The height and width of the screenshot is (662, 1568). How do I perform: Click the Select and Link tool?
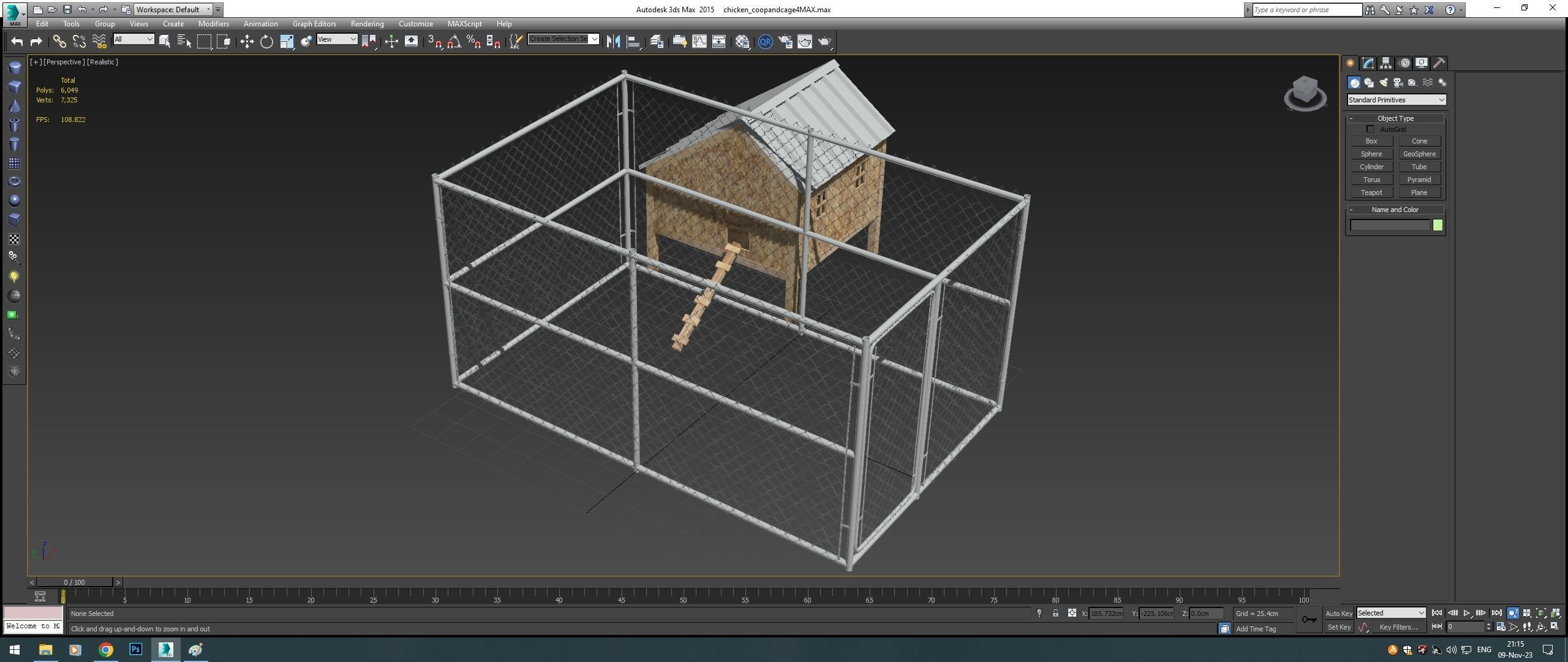(59, 41)
